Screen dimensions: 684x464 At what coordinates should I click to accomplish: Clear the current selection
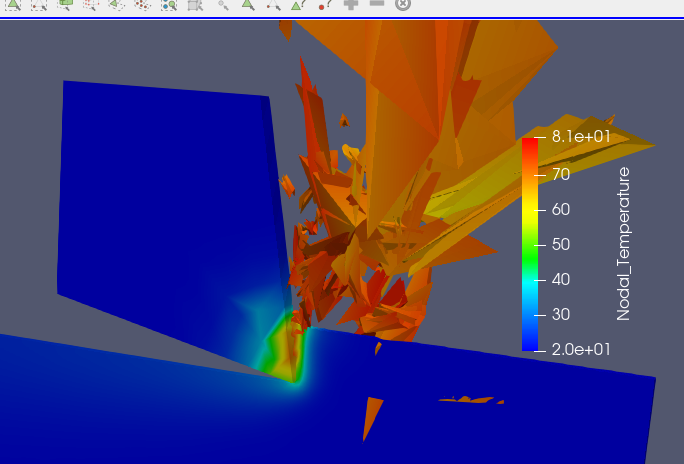pos(403,4)
